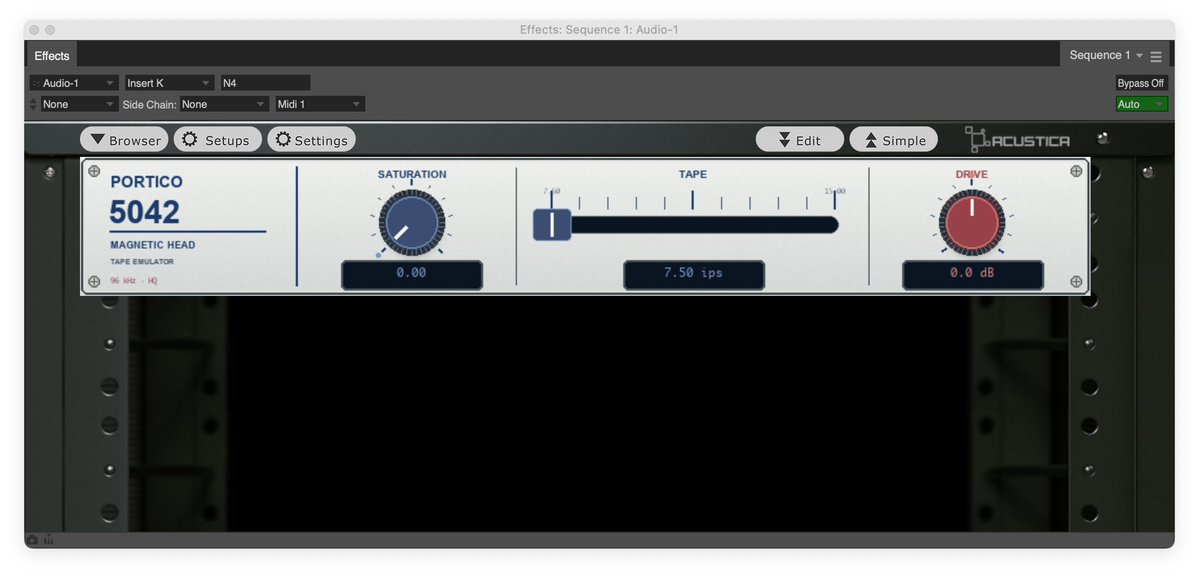1199x577 pixels.
Task: Switch to Simple view mode
Action: pos(893,140)
